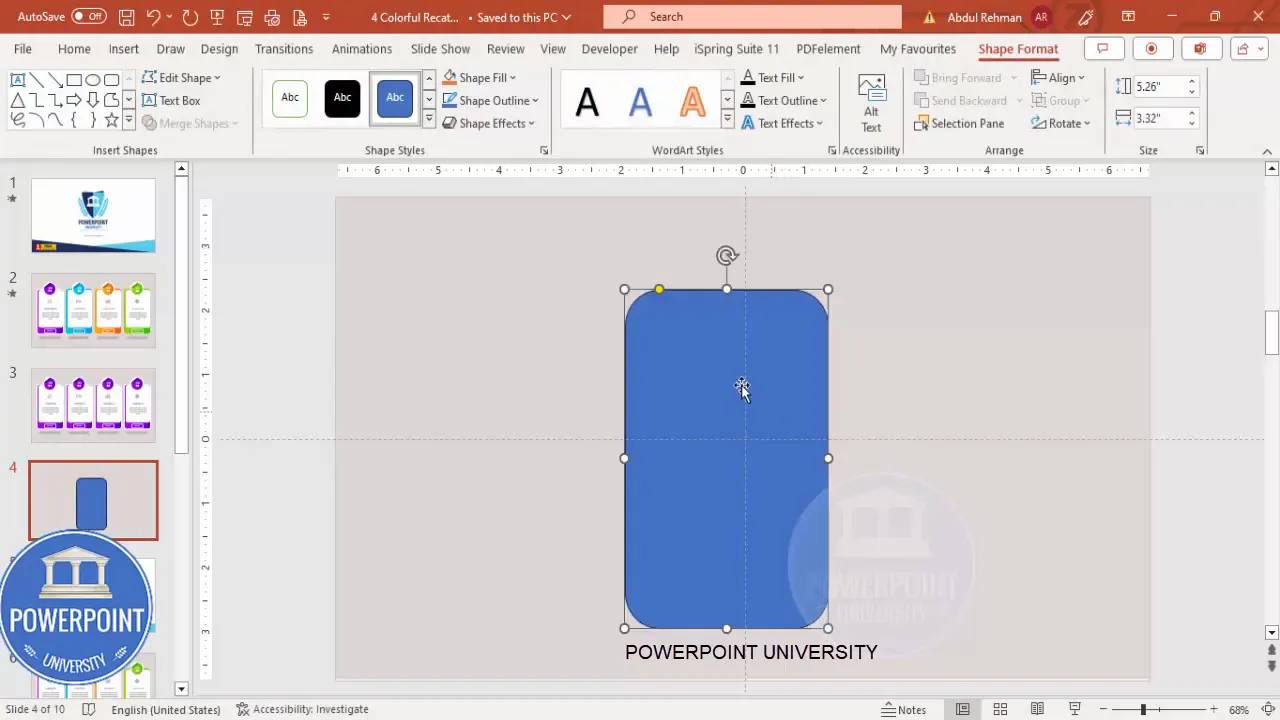Viewport: 1280px width, 720px height.
Task: Click the zoom slider in the status bar
Action: pos(1144,709)
